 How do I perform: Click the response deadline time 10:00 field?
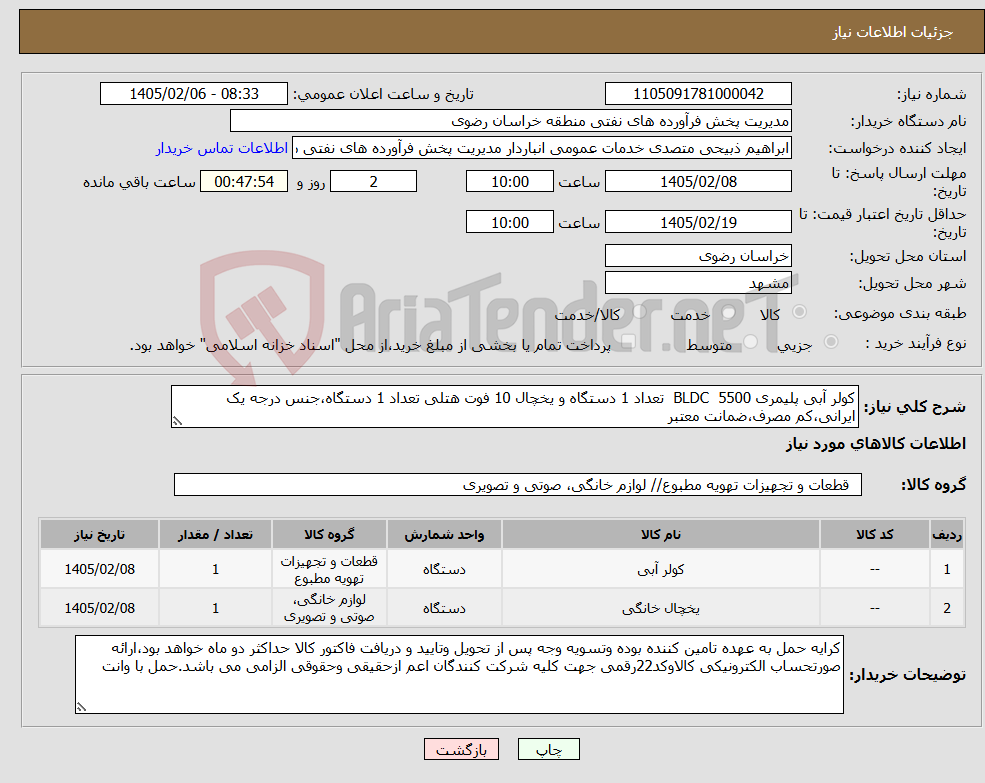(509, 182)
